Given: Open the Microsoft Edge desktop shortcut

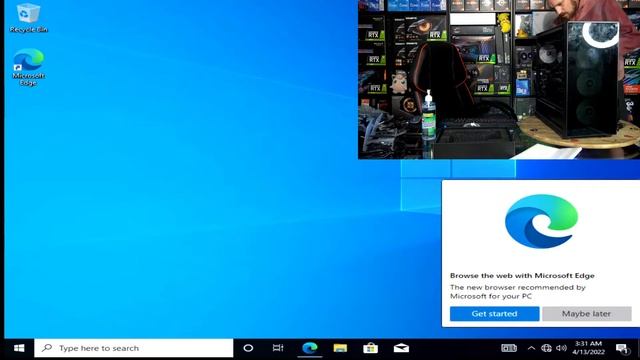Looking at the screenshot, I should click(x=28, y=67).
